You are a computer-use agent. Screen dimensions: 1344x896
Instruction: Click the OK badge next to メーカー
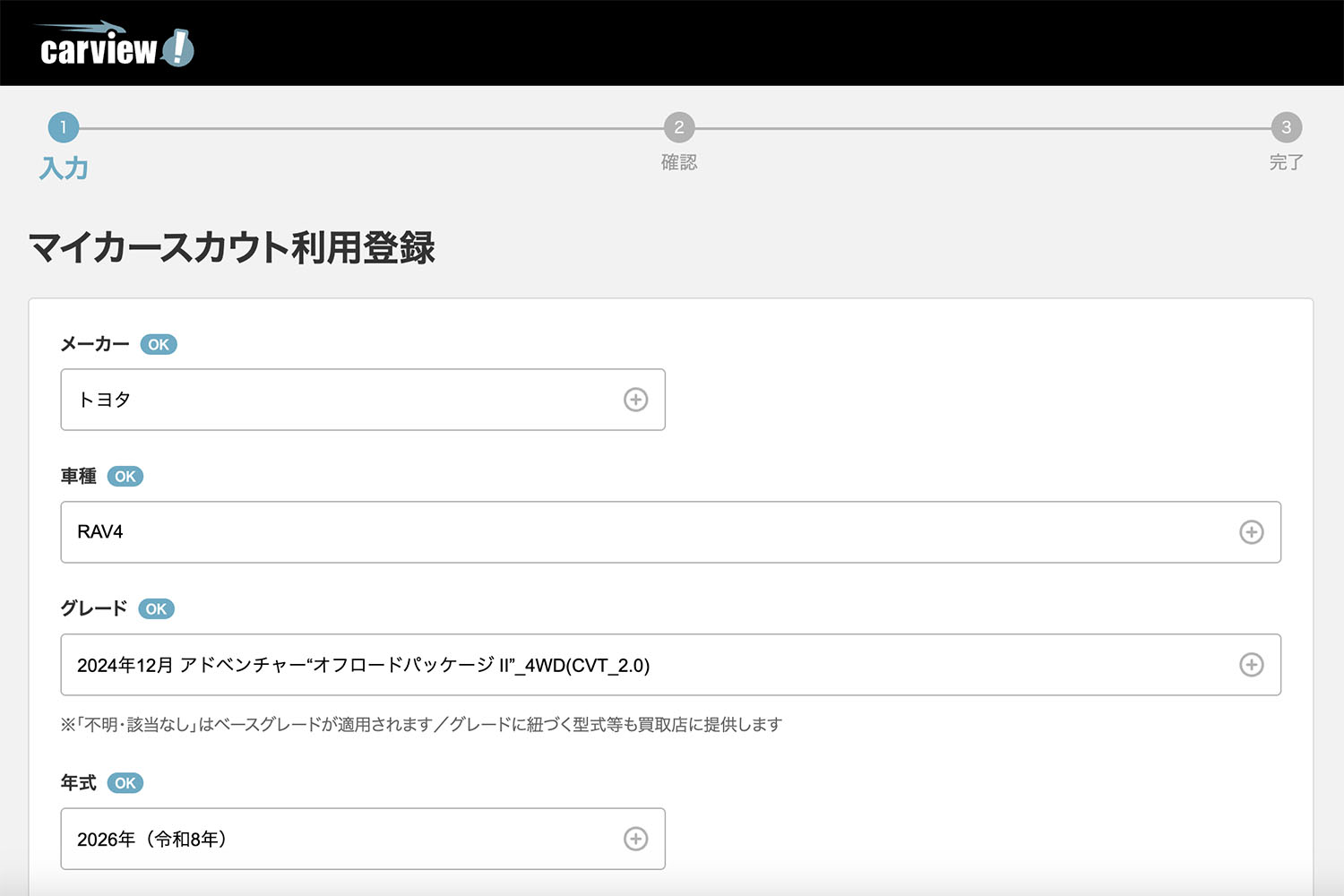tap(159, 344)
